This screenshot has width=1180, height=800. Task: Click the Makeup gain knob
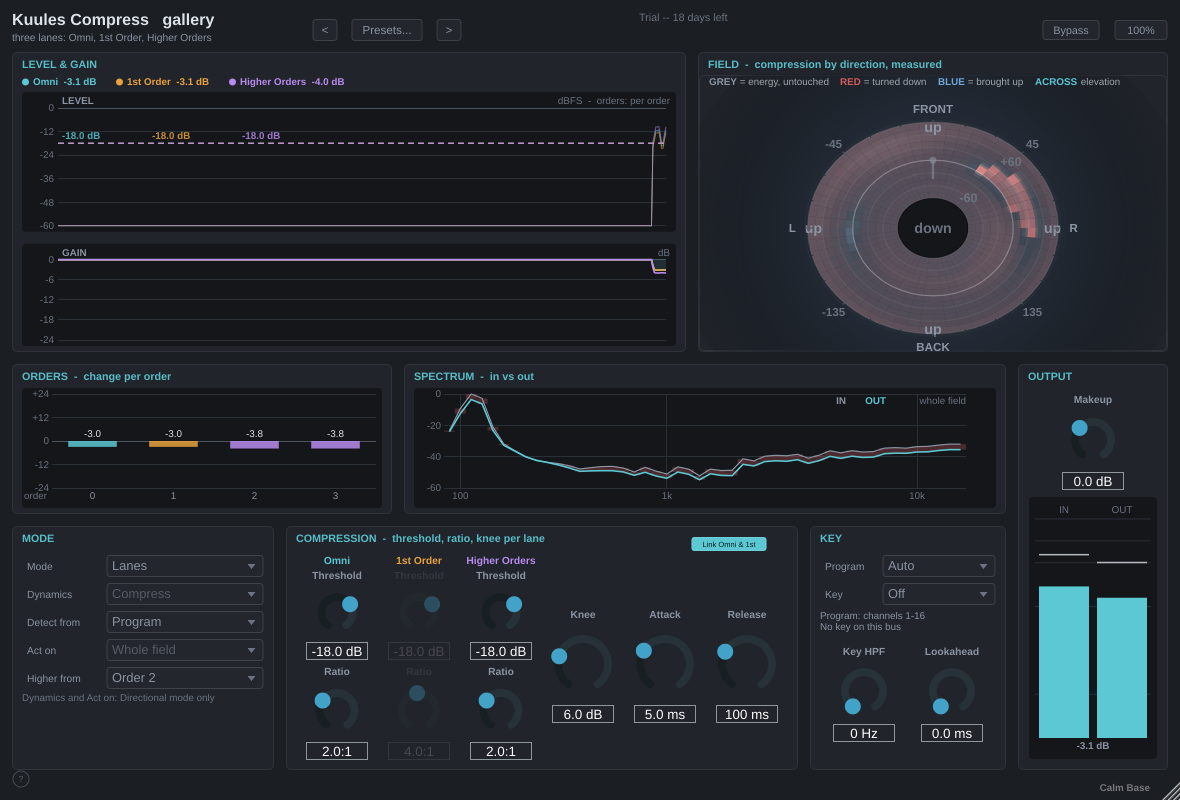click(1092, 439)
